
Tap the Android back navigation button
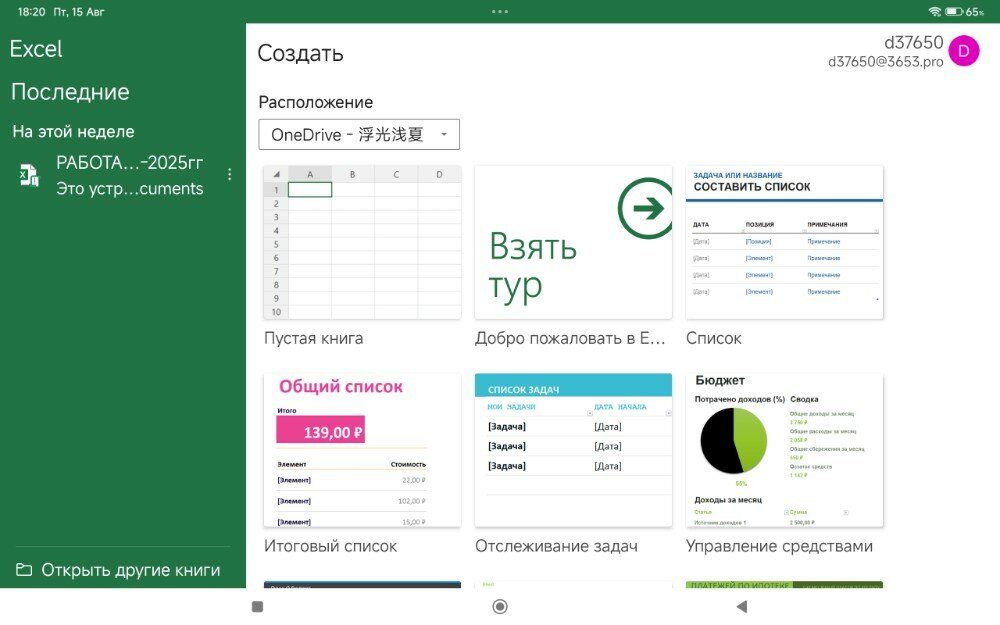click(741, 607)
